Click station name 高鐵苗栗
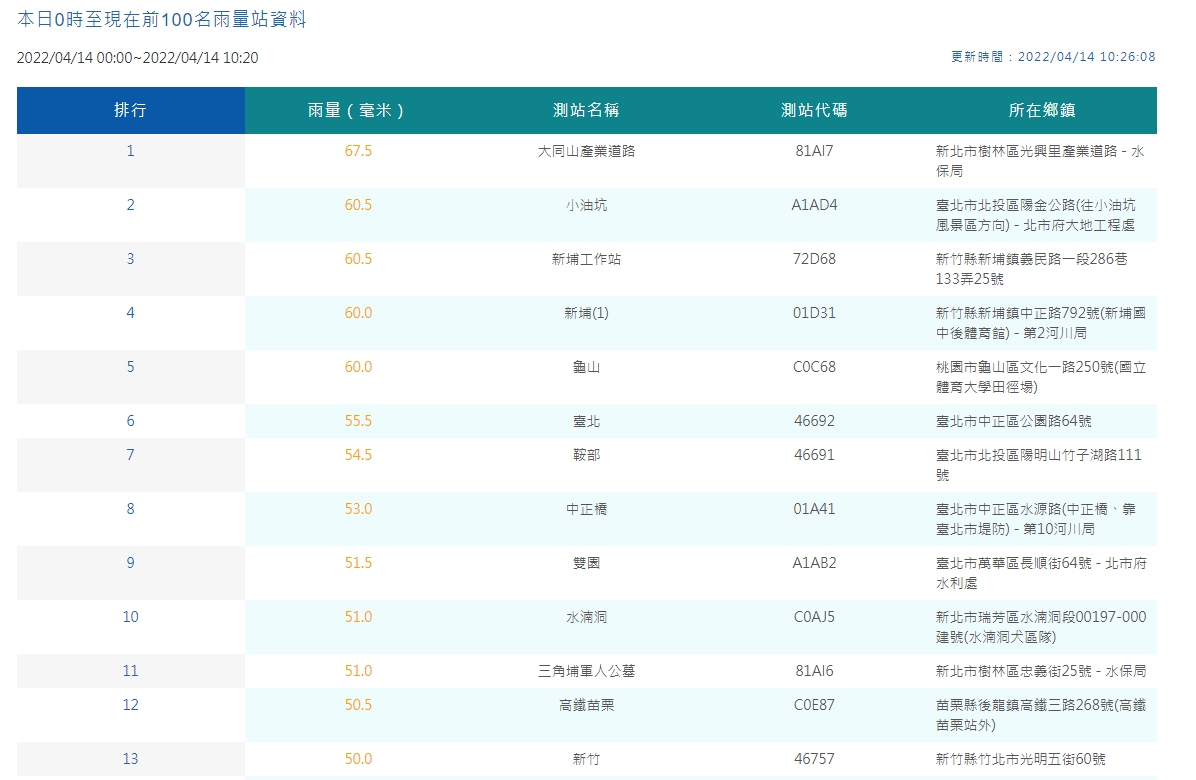1196x780 pixels. tap(587, 706)
